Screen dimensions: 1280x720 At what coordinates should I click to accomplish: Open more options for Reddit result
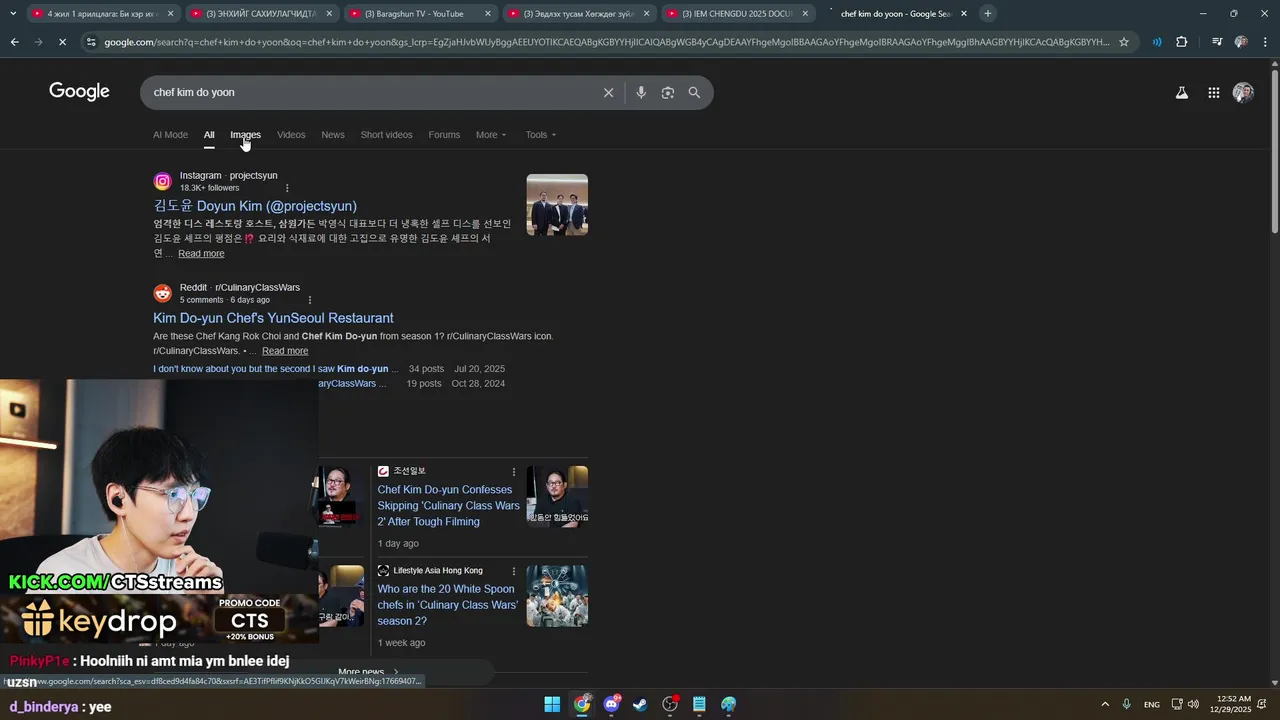pos(309,300)
